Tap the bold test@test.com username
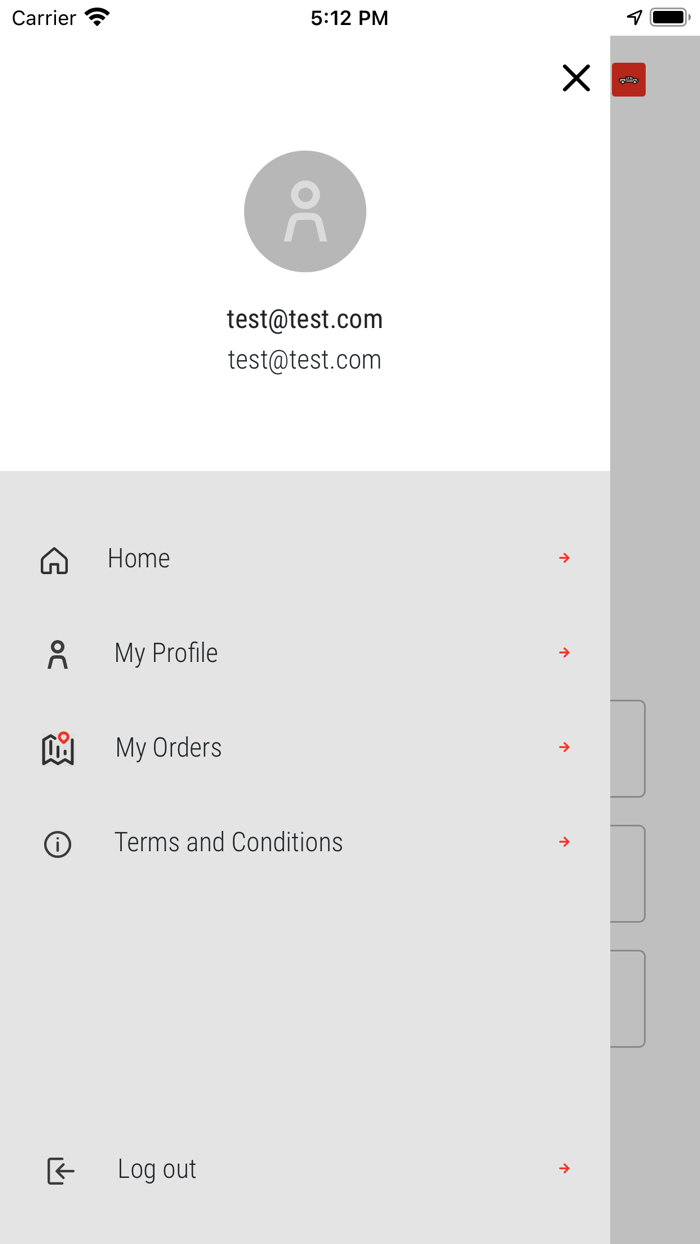The width and height of the screenshot is (700, 1244). pos(305,319)
